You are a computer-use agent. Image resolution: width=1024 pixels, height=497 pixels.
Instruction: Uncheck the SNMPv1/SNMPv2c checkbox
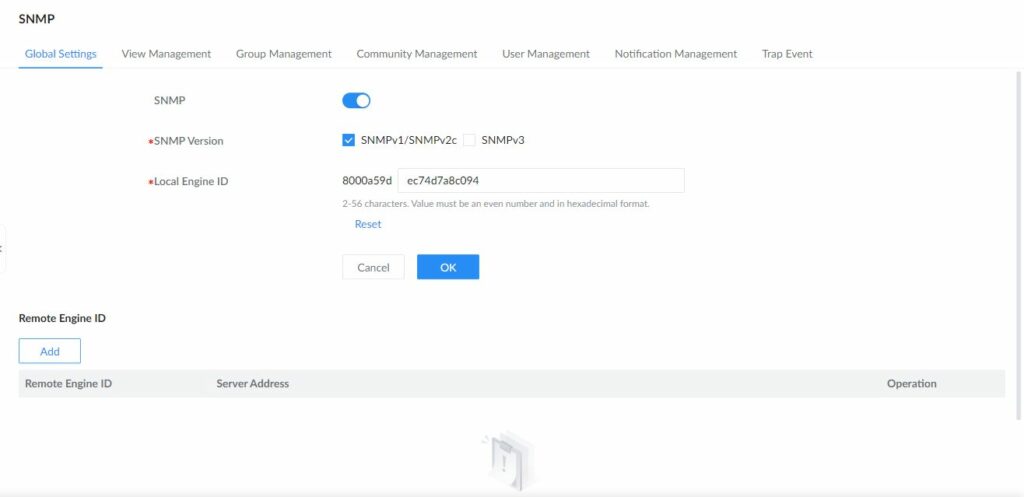(348, 140)
